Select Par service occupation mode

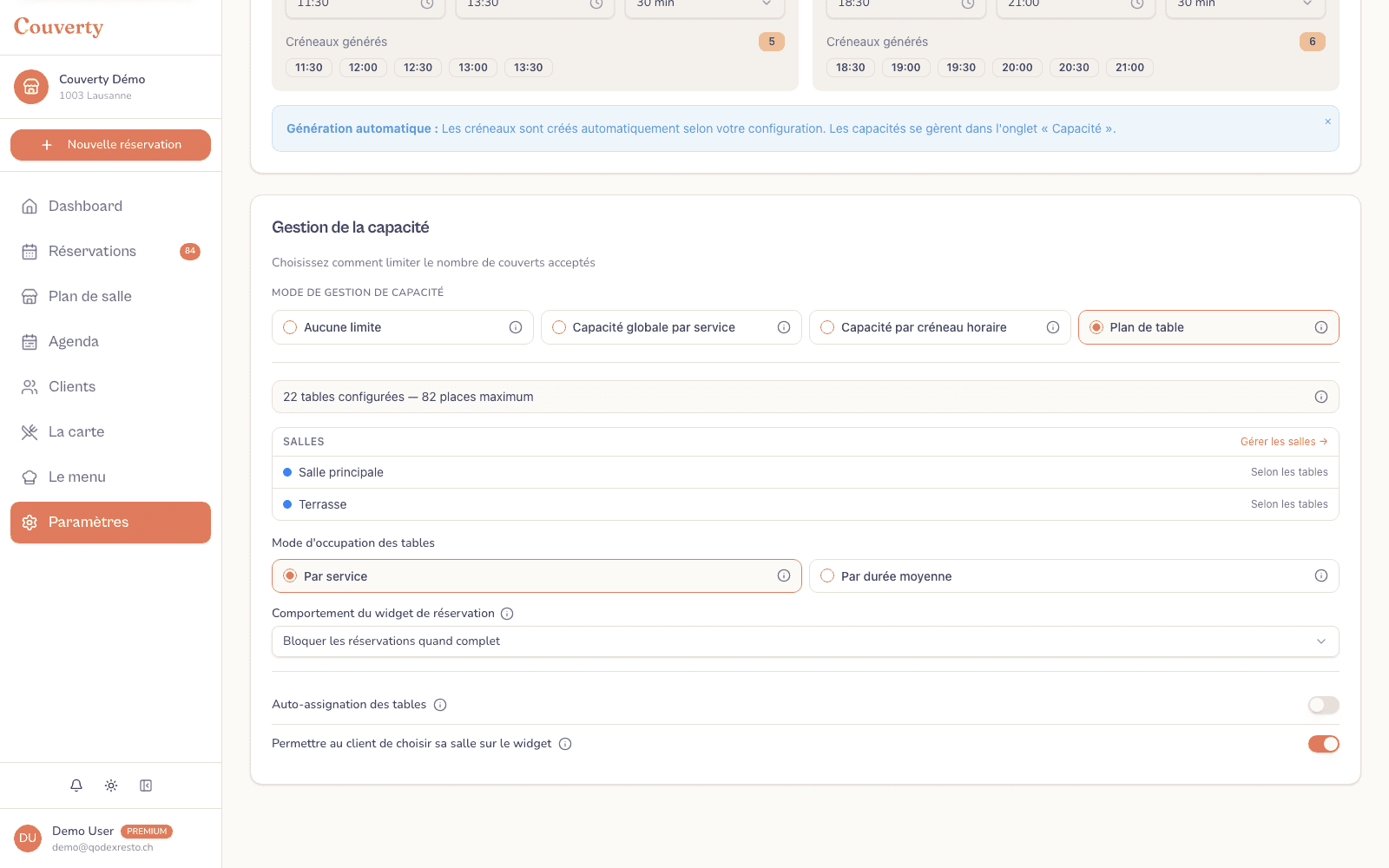(x=537, y=575)
